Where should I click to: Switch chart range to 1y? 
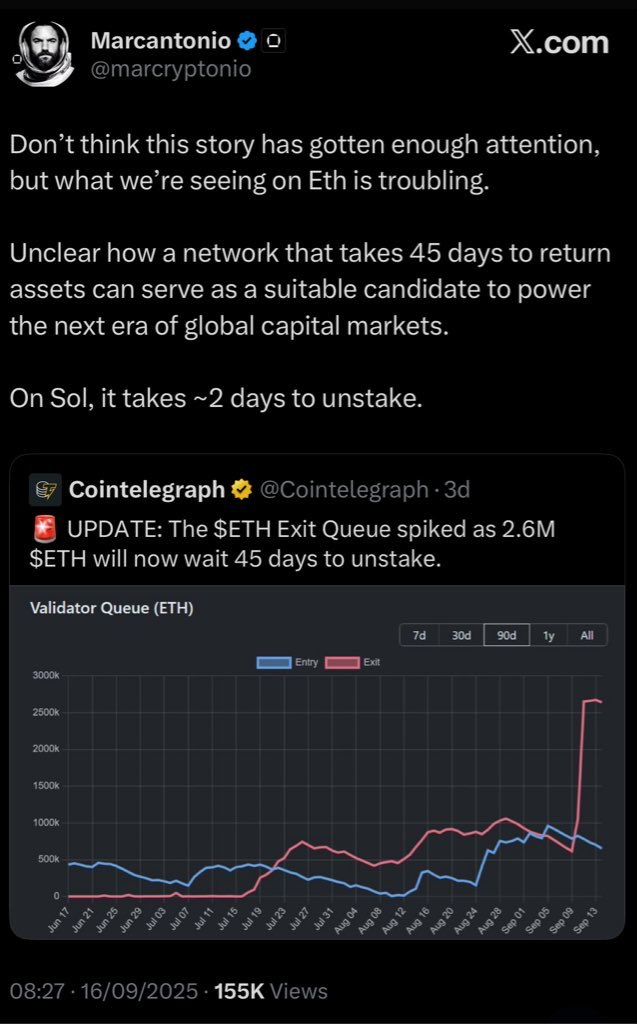[548, 635]
